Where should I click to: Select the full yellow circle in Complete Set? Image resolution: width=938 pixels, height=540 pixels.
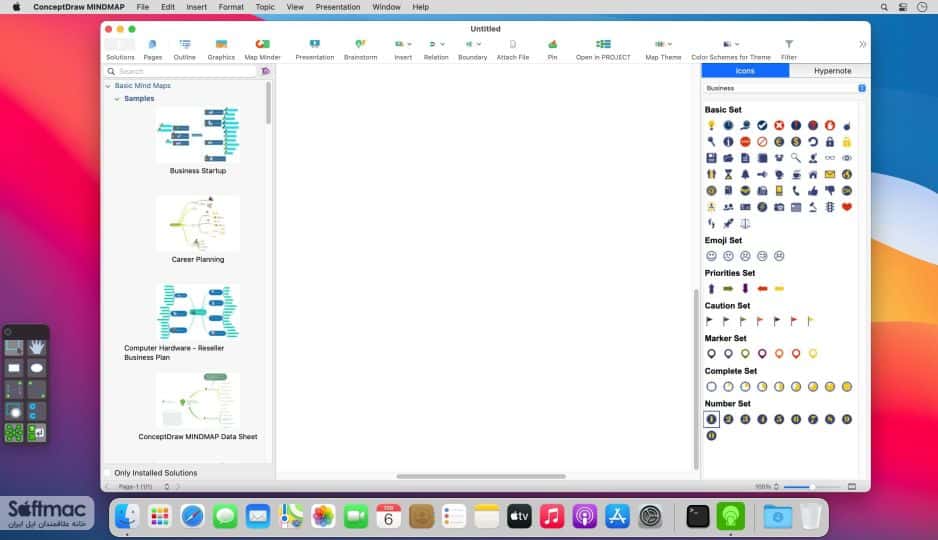pyautogui.click(x=846, y=387)
